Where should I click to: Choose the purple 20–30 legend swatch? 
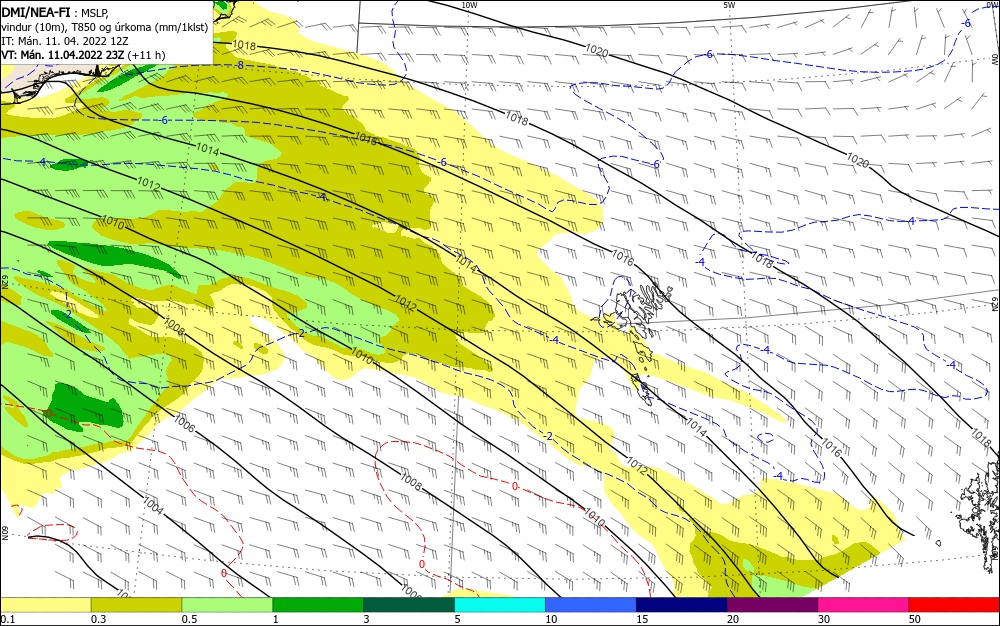point(772,604)
